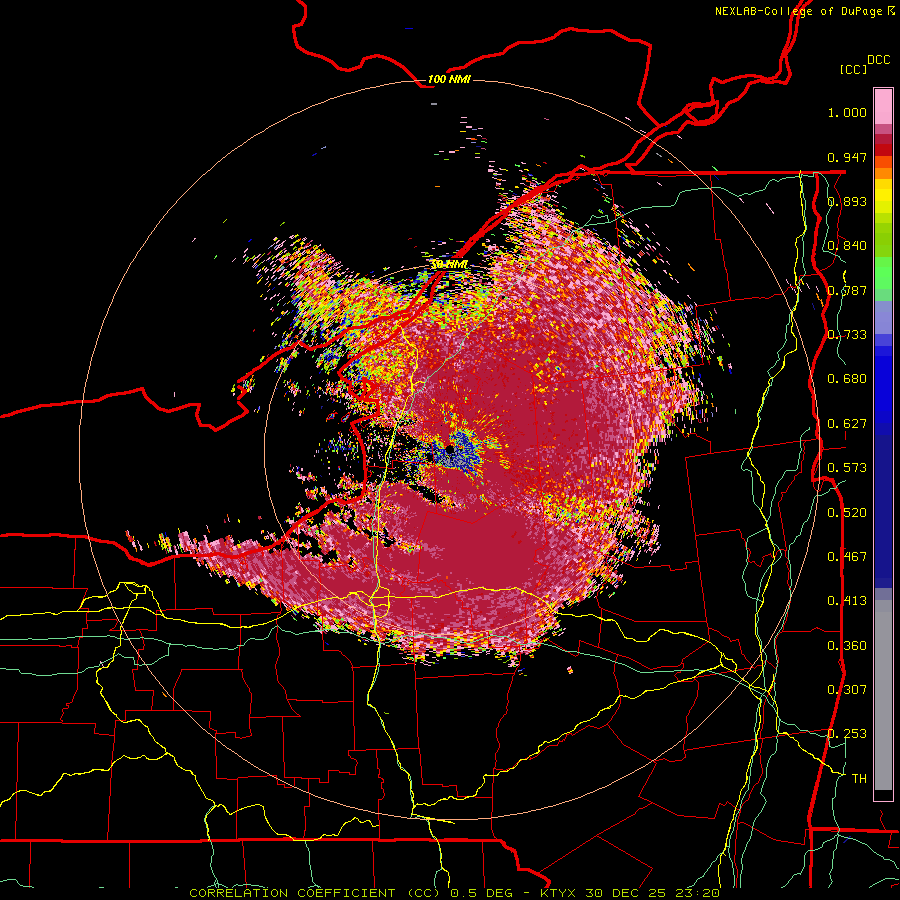
Task: Click the 0.893 legend value
Action: pos(847,201)
